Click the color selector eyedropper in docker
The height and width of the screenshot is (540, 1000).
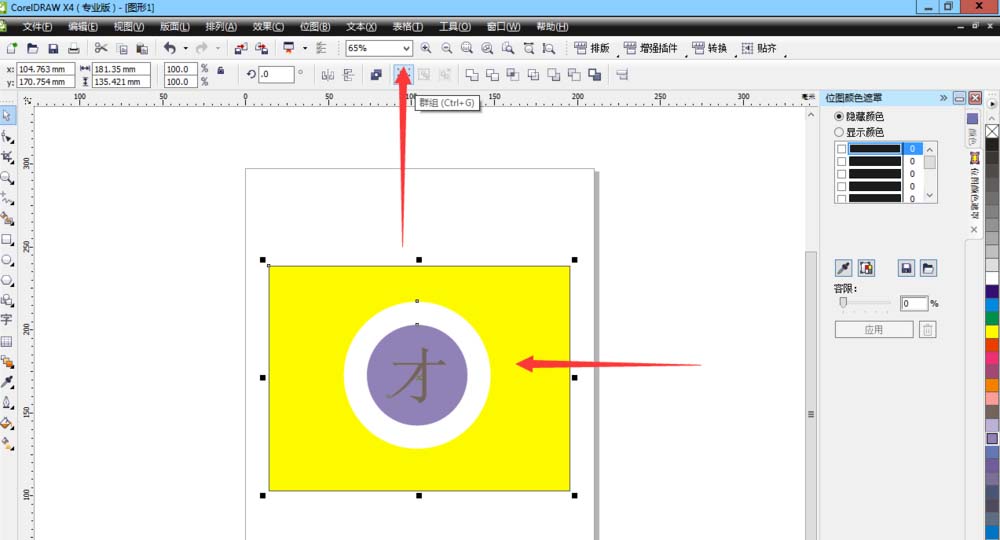pyautogui.click(x=844, y=268)
